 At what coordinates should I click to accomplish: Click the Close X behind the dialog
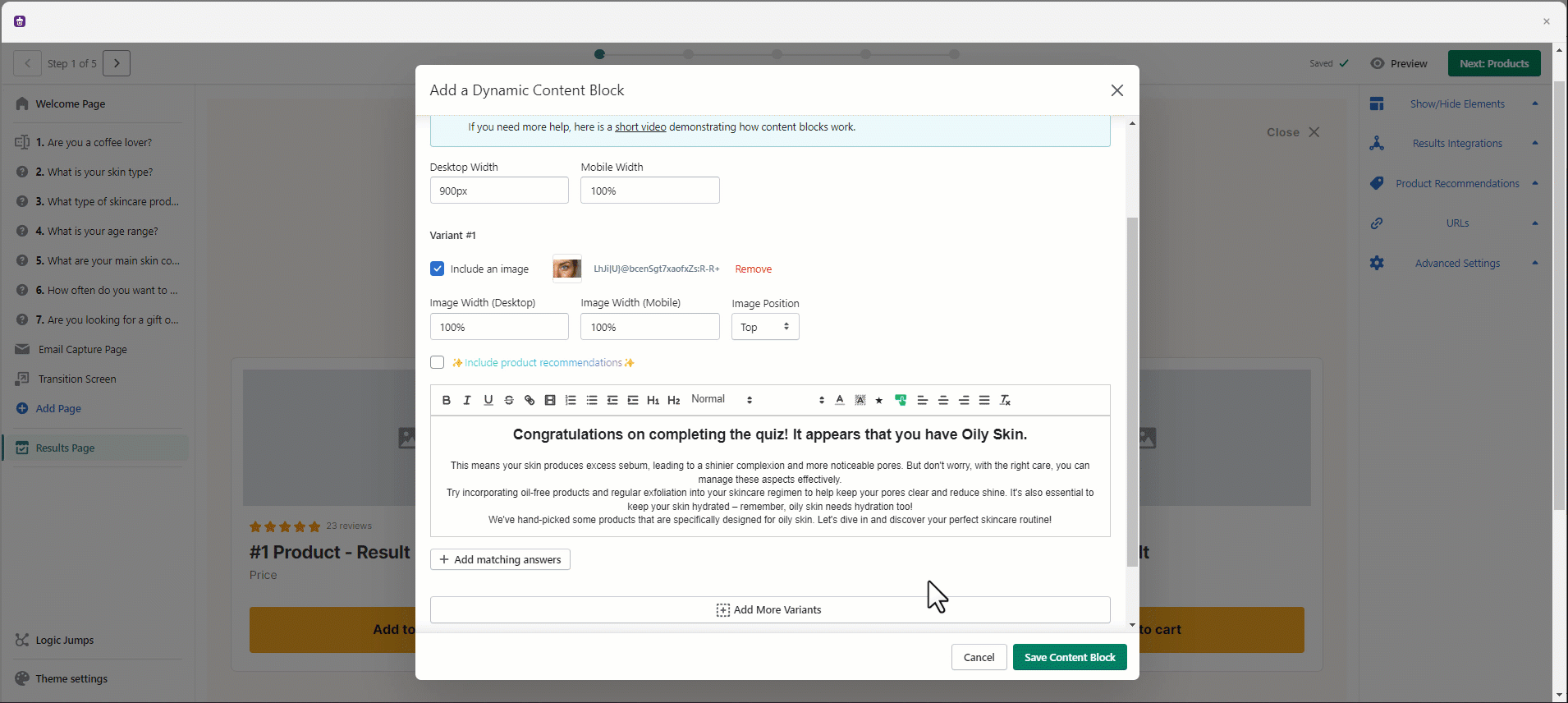(x=1293, y=132)
